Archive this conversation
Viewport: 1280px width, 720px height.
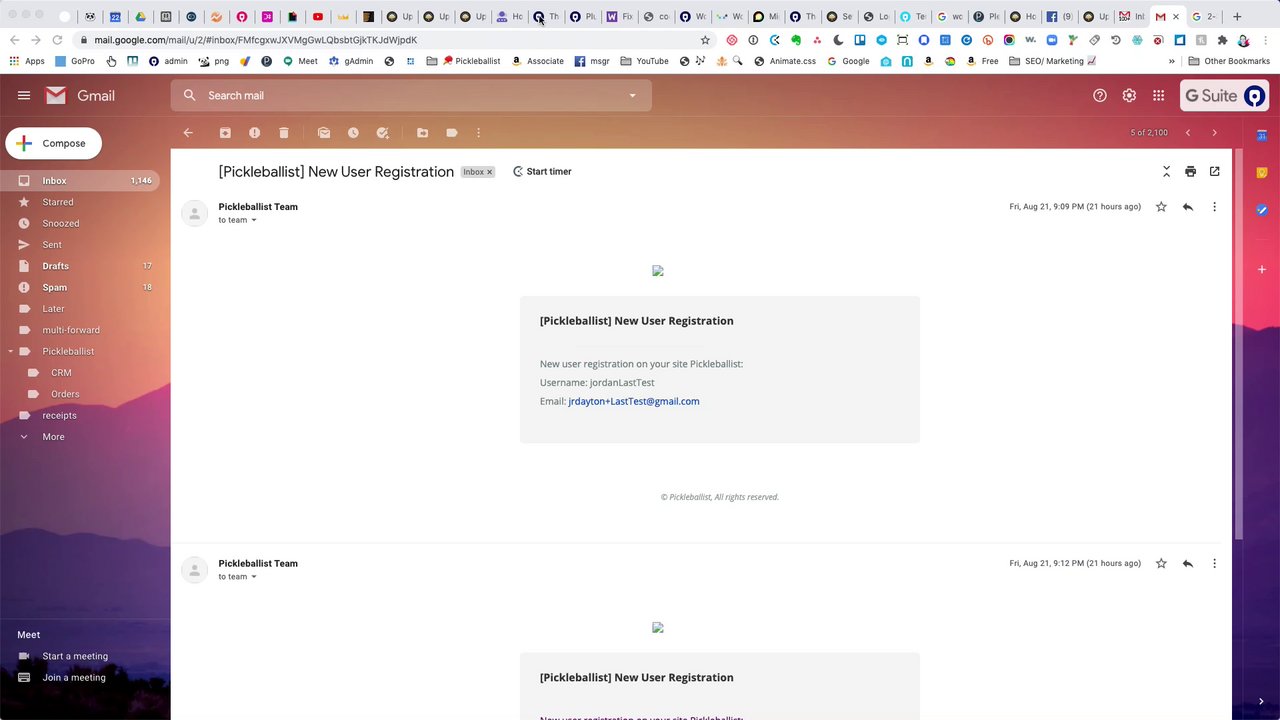tap(225, 133)
